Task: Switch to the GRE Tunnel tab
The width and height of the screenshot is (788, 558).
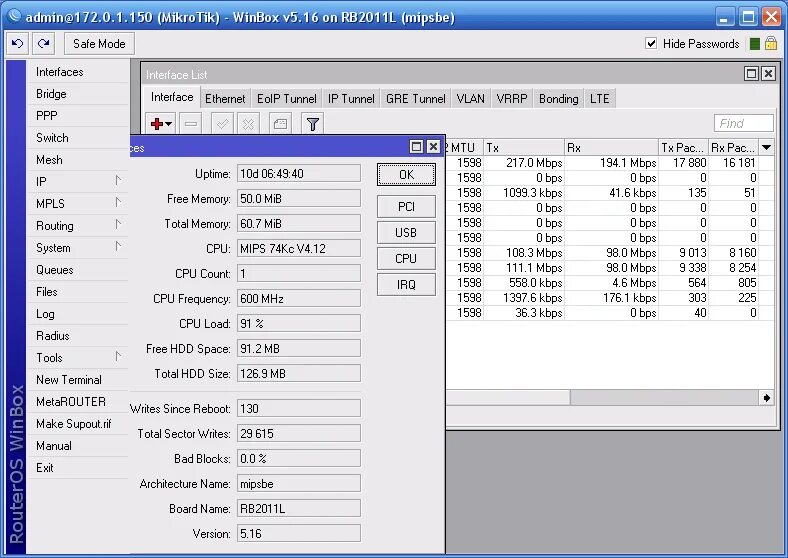Action: pos(416,99)
